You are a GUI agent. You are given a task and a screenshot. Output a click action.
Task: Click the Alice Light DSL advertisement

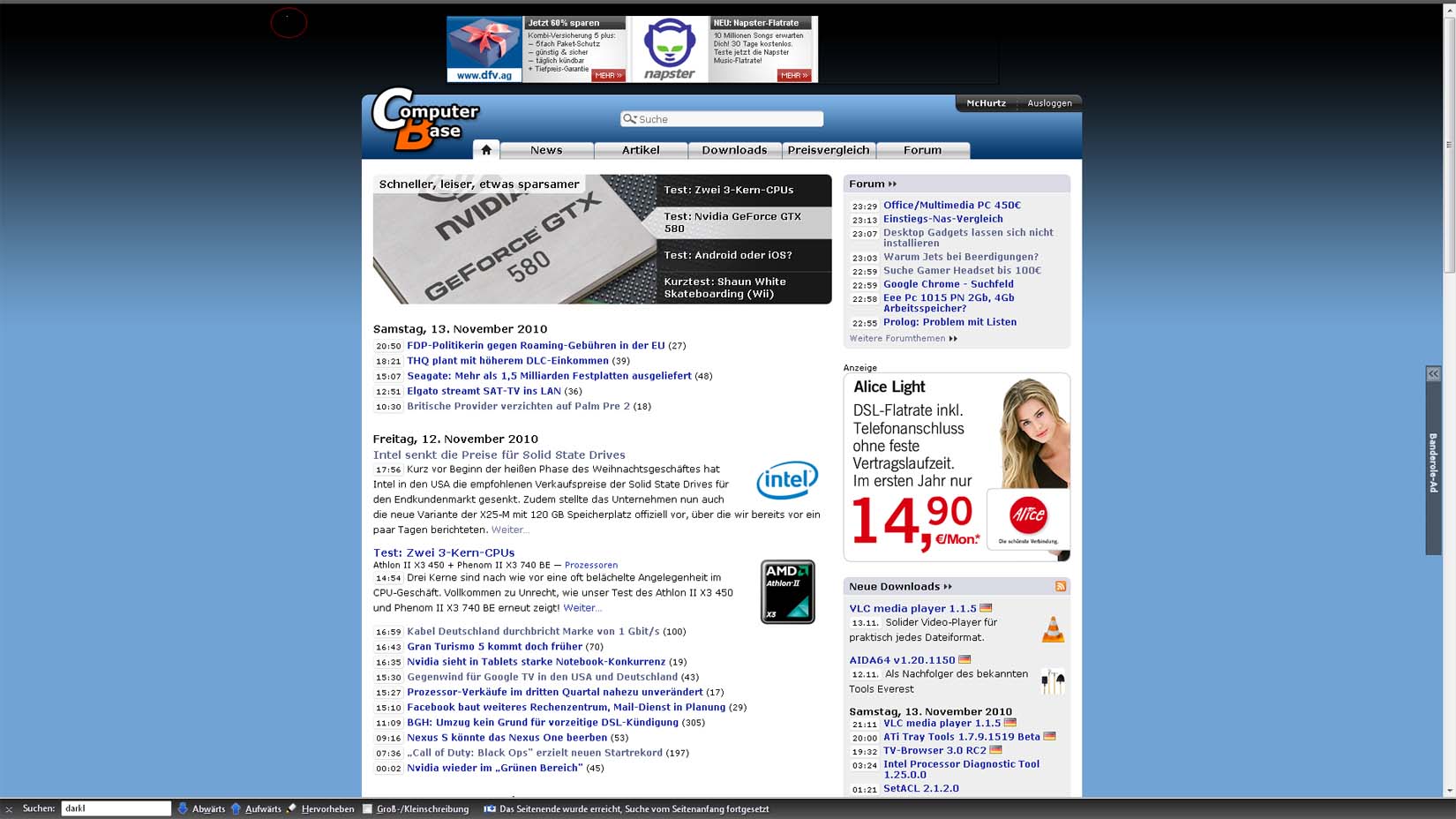pos(957,467)
